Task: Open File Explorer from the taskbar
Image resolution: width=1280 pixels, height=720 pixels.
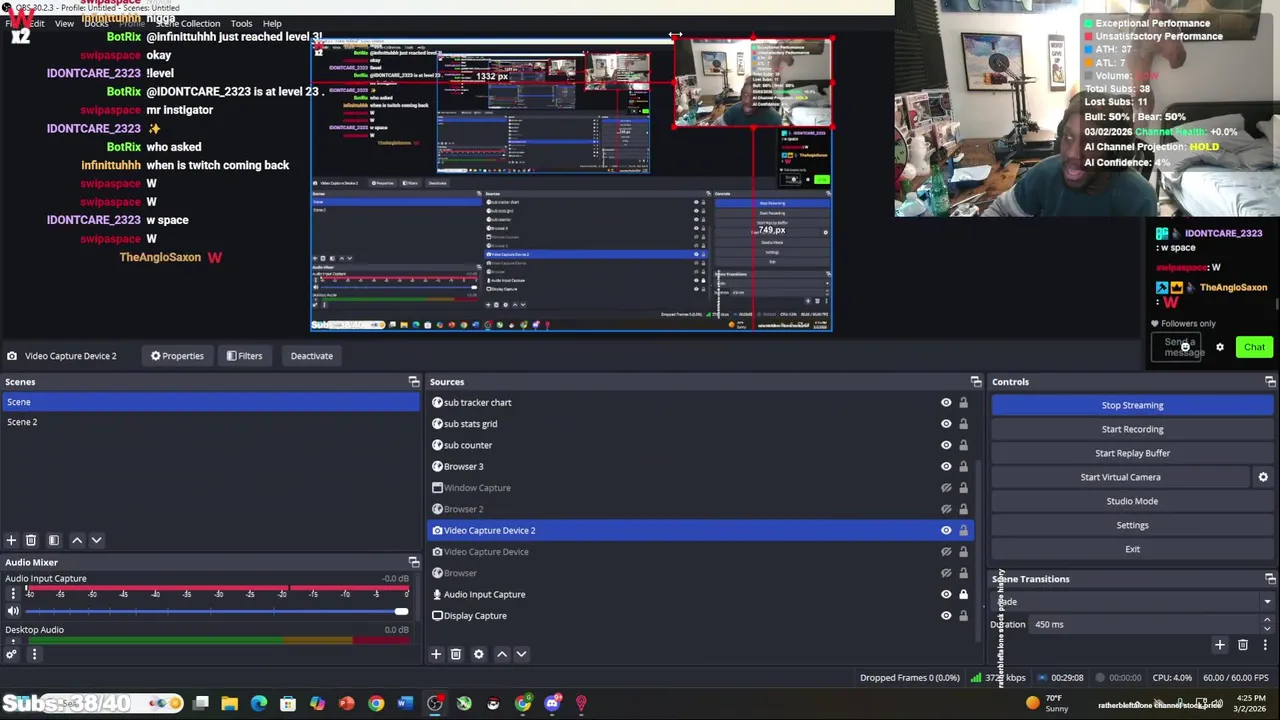Action: (230, 704)
